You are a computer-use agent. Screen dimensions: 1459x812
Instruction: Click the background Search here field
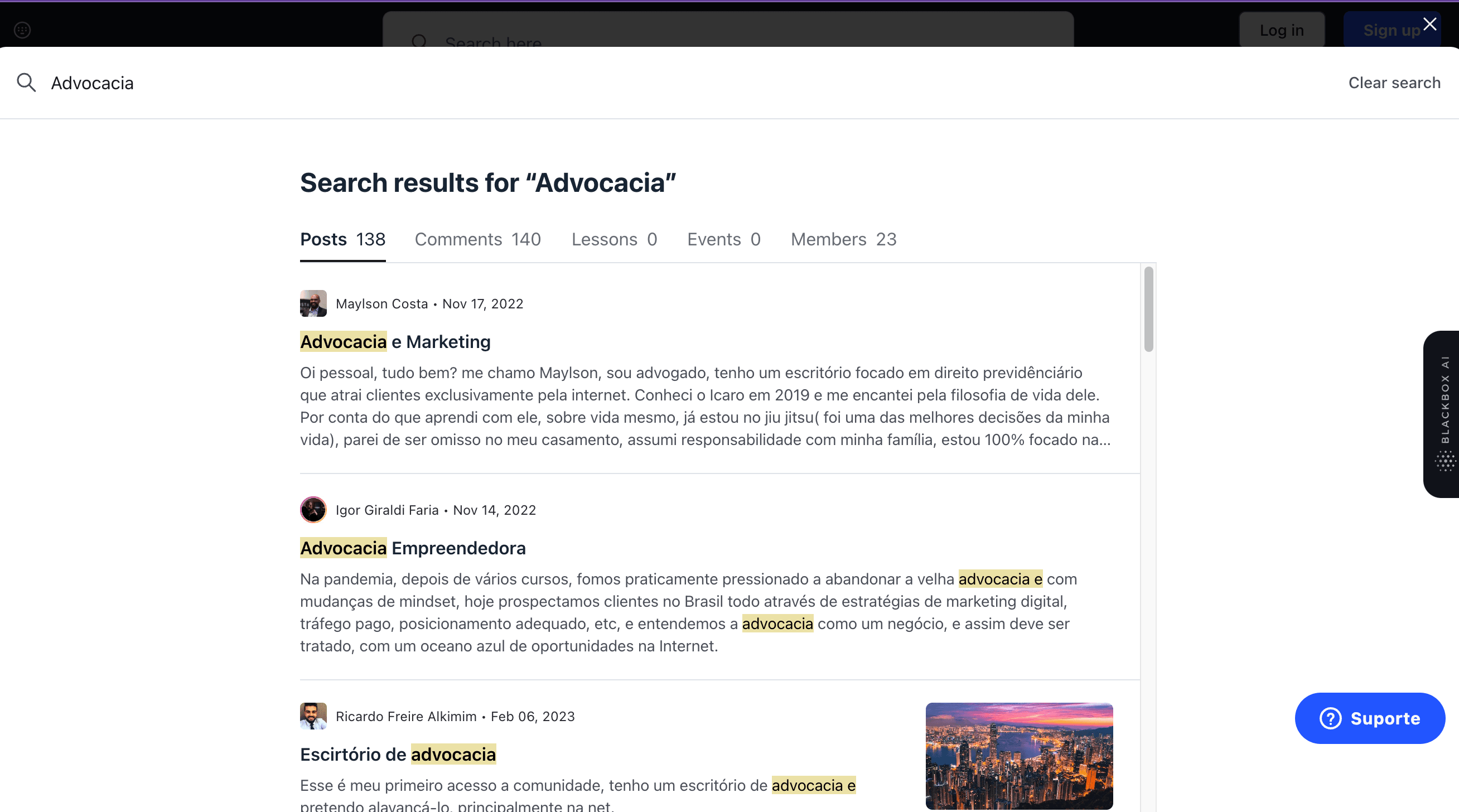tap(728, 30)
